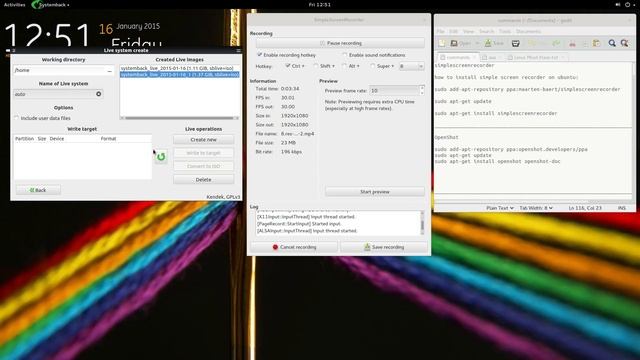Viewport: 640px width, 360px height.
Task: Open the working directory browse button
Action: click(x=109, y=71)
